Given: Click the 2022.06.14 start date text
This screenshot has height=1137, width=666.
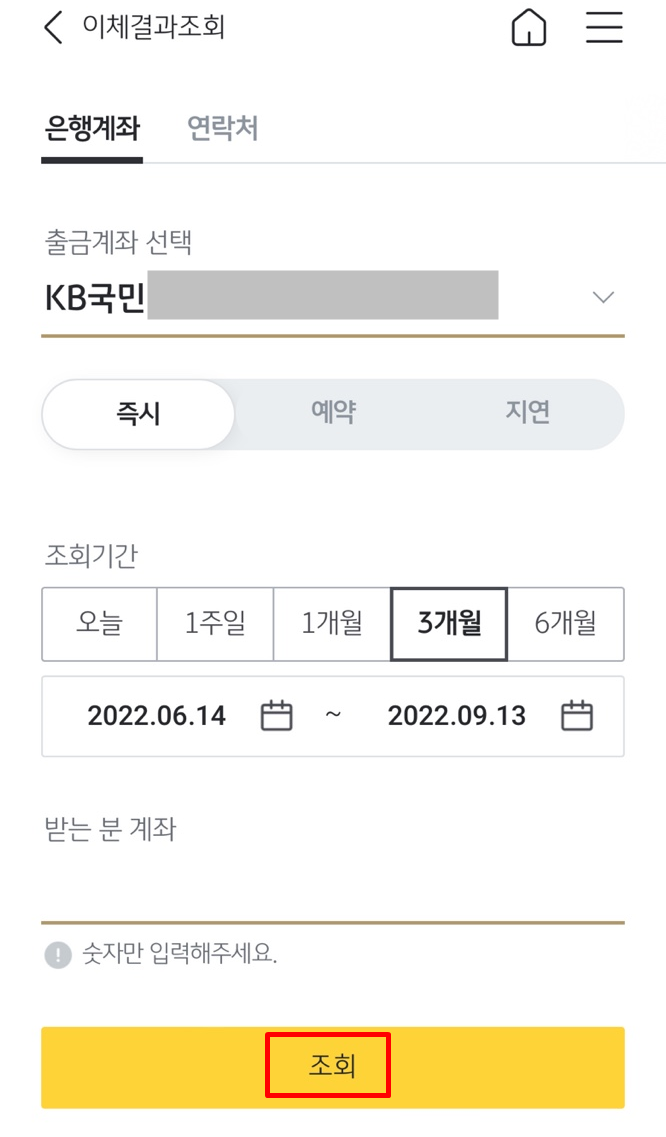Looking at the screenshot, I should pyautogui.click(x=157, y=716).
